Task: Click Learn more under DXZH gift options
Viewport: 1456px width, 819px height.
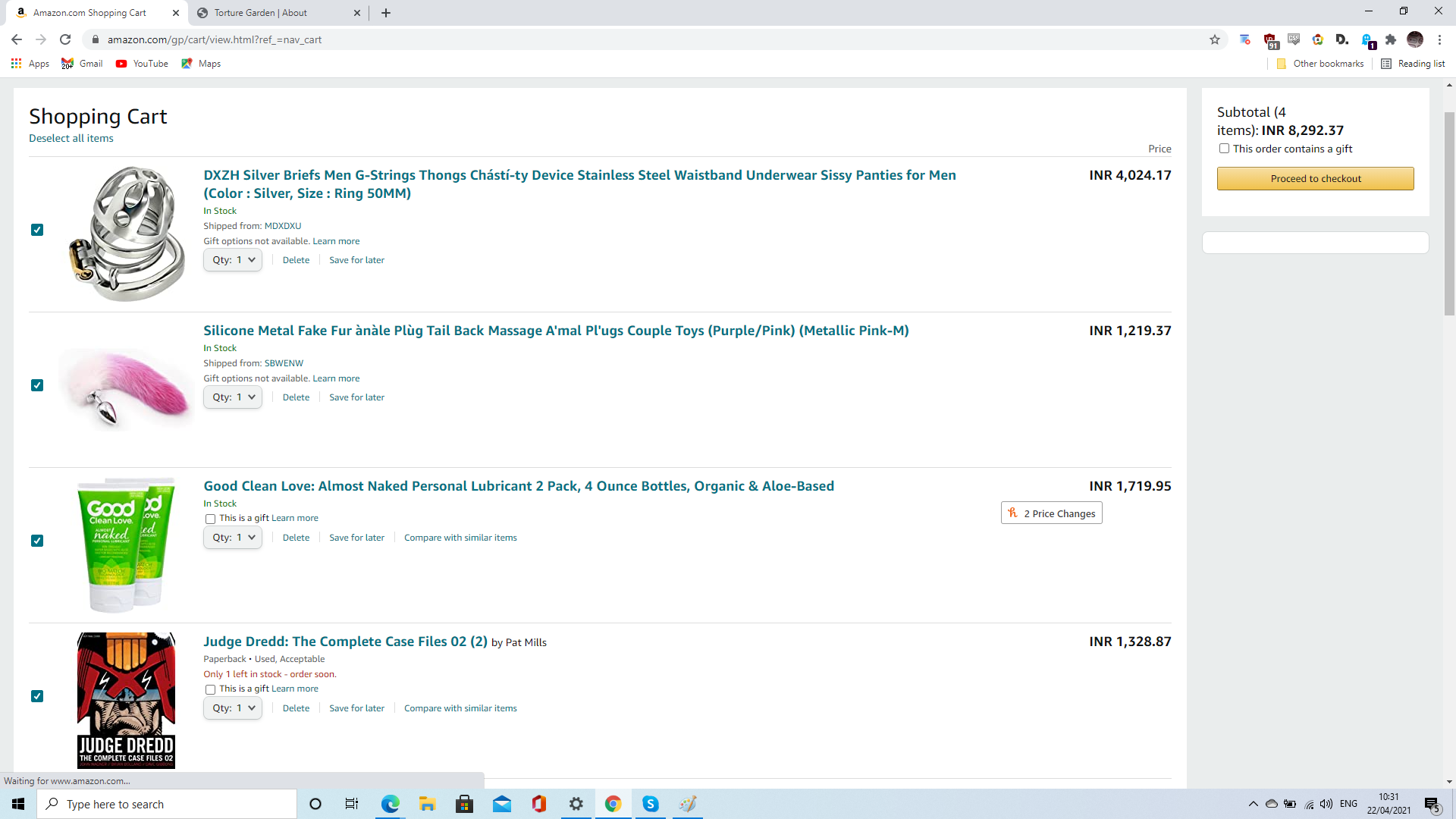Action: (336, 241)
